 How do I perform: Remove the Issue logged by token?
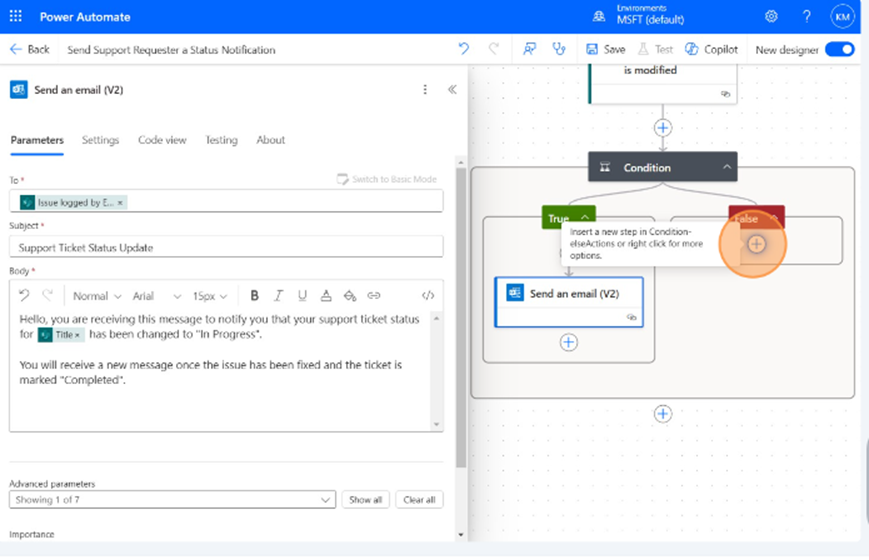tap(120, 203)
